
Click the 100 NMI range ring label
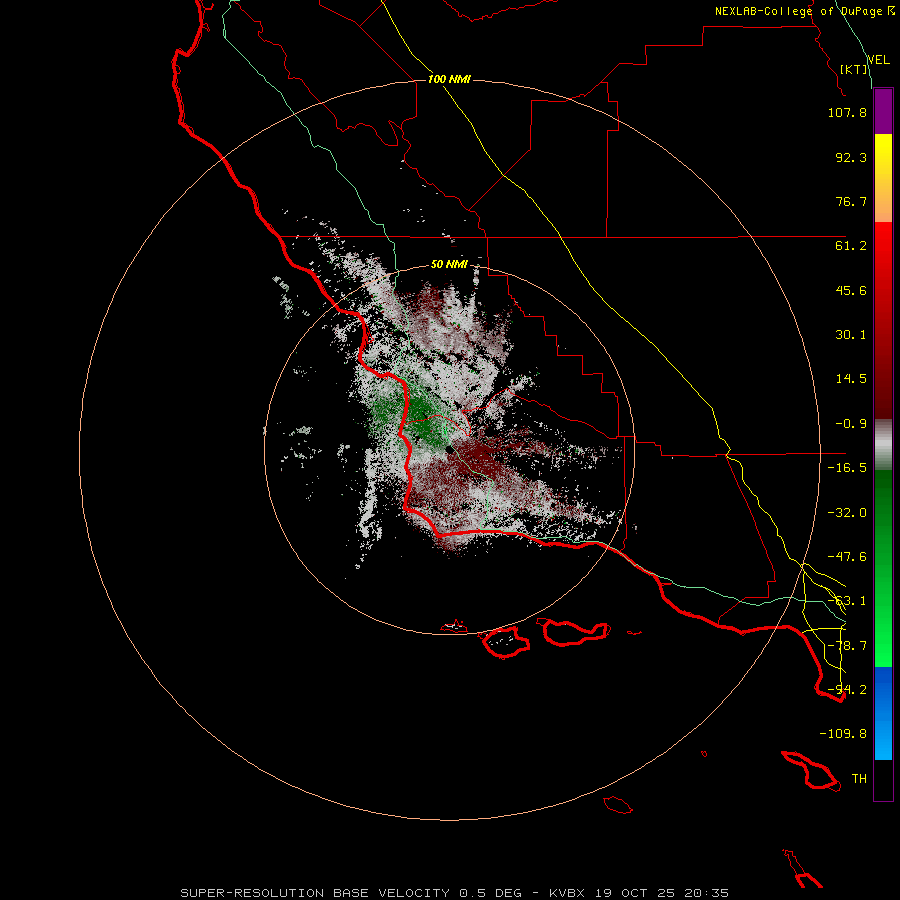449,79
